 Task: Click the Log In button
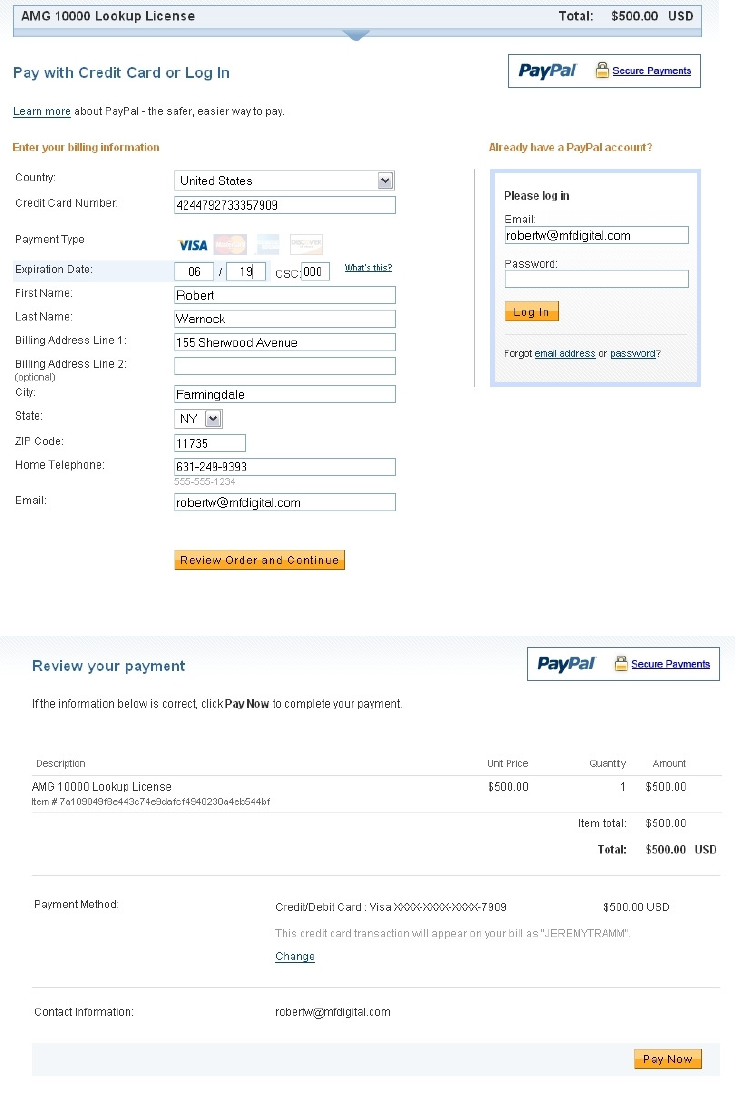pyautogui.click(x=531, y=312)
